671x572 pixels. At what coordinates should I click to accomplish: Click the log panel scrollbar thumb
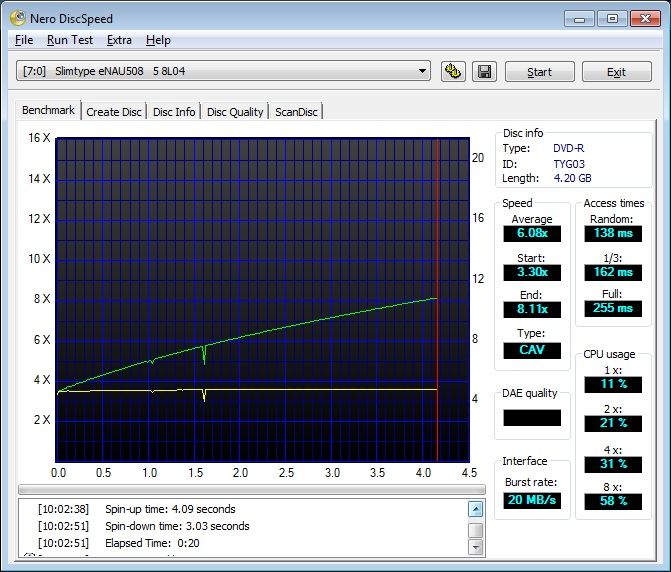pos(476,530)
